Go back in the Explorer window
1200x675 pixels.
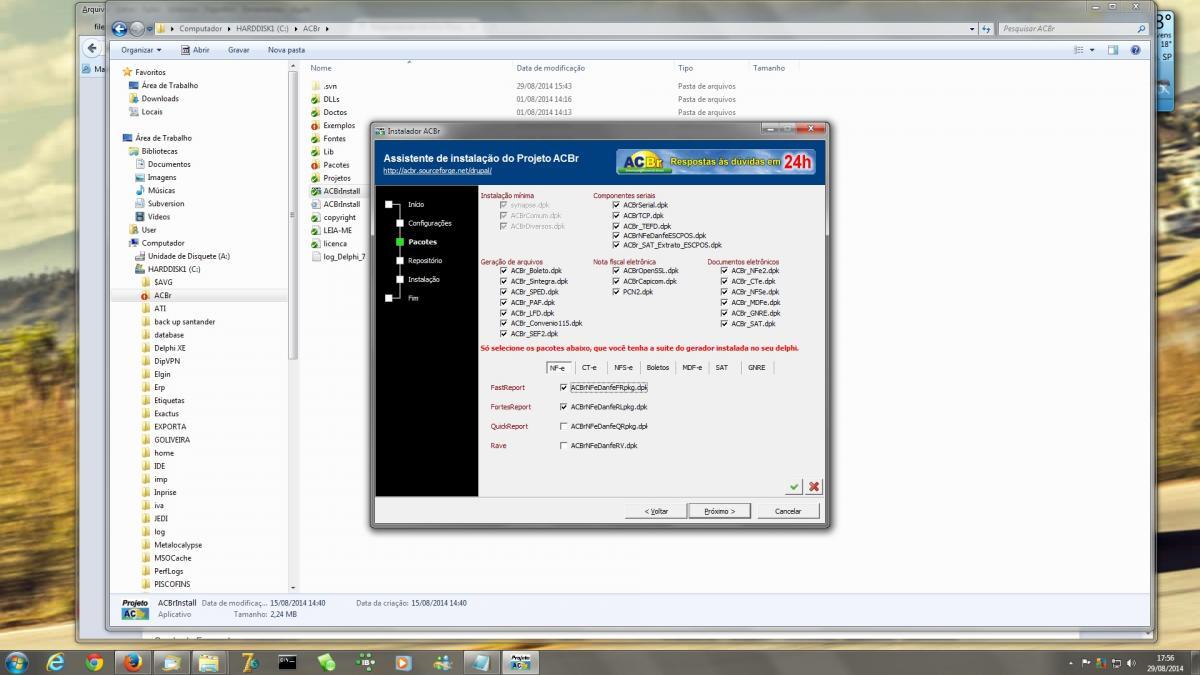pos(120,29)
